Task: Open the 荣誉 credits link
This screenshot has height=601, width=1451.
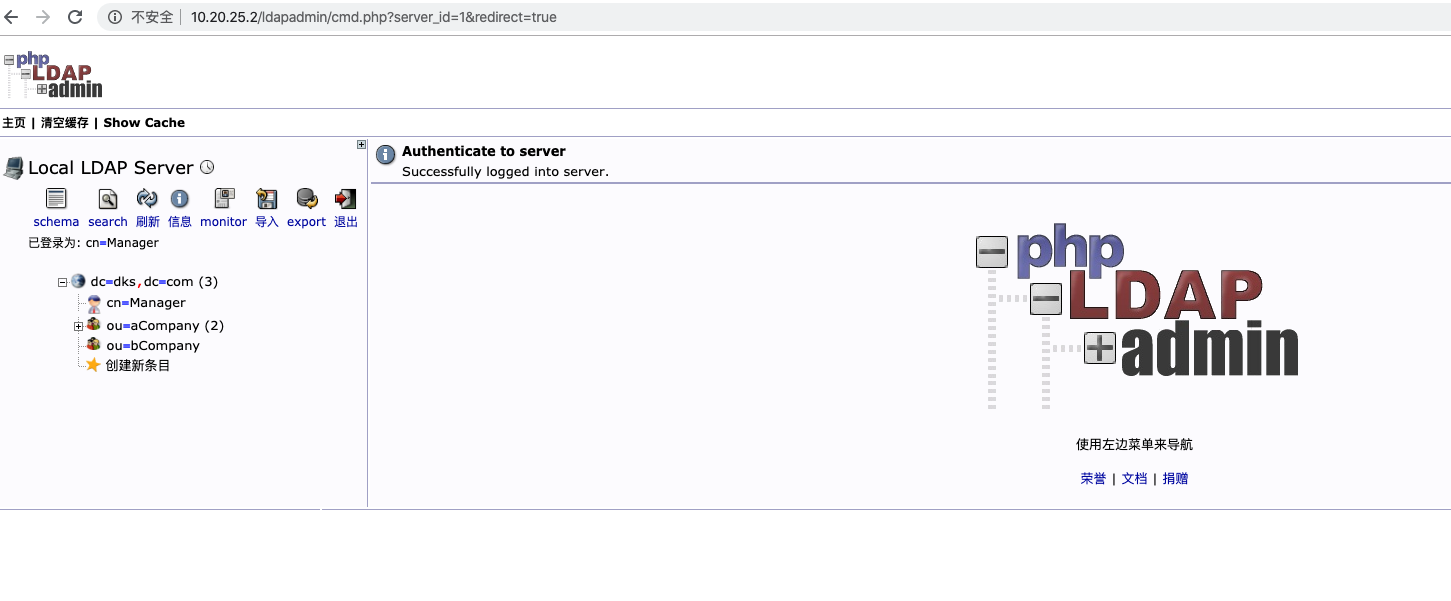Action: [x=1093, y=479]
